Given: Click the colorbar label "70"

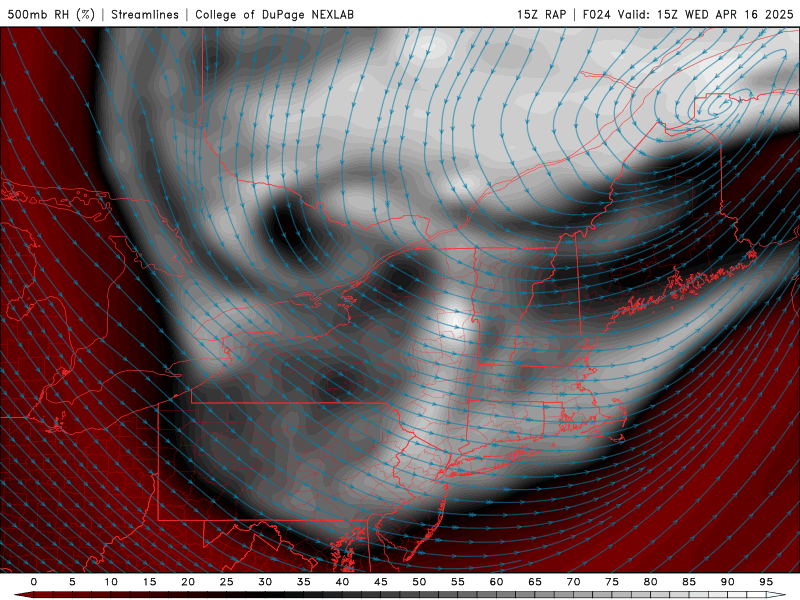Looking at the screenshot, I should [573, 582].
